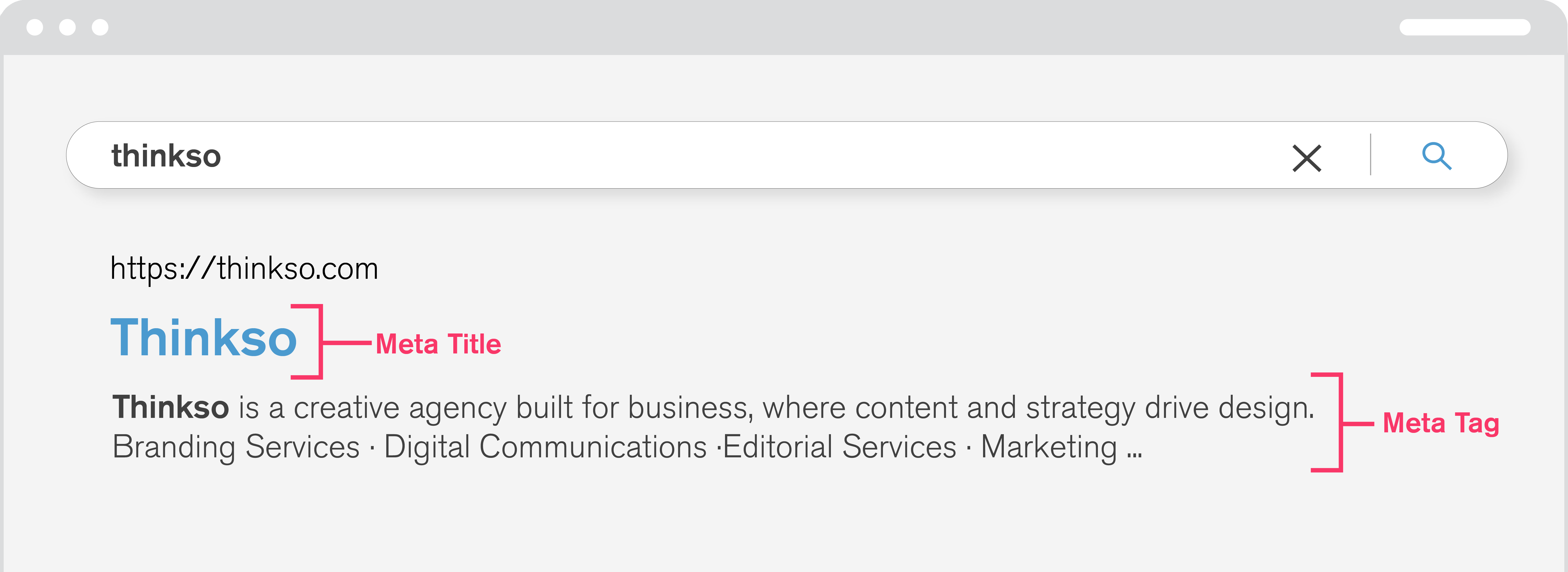
Task: Click the third window dot in title bar
Action: pyautogui.click(x=100, y=27)
